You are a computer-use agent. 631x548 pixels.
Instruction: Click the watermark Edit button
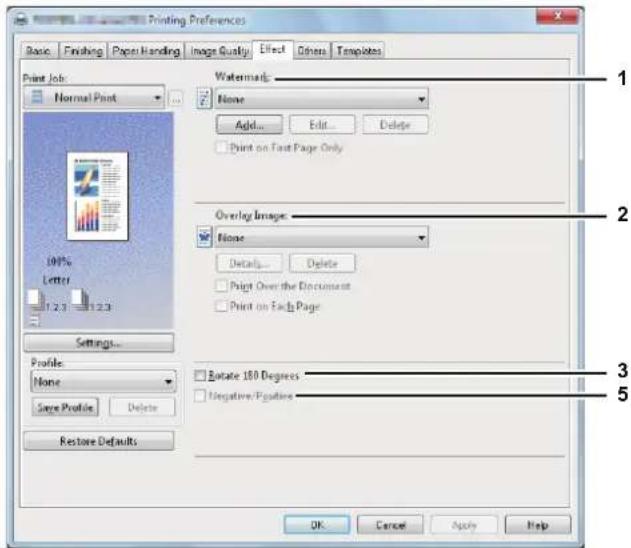(322, 125)
